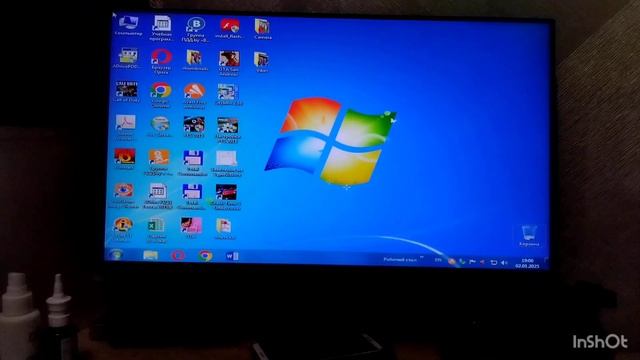Open the Recycle Bin (Корзина)
This screenshot has width=640, height=360.
coord(529,235)
